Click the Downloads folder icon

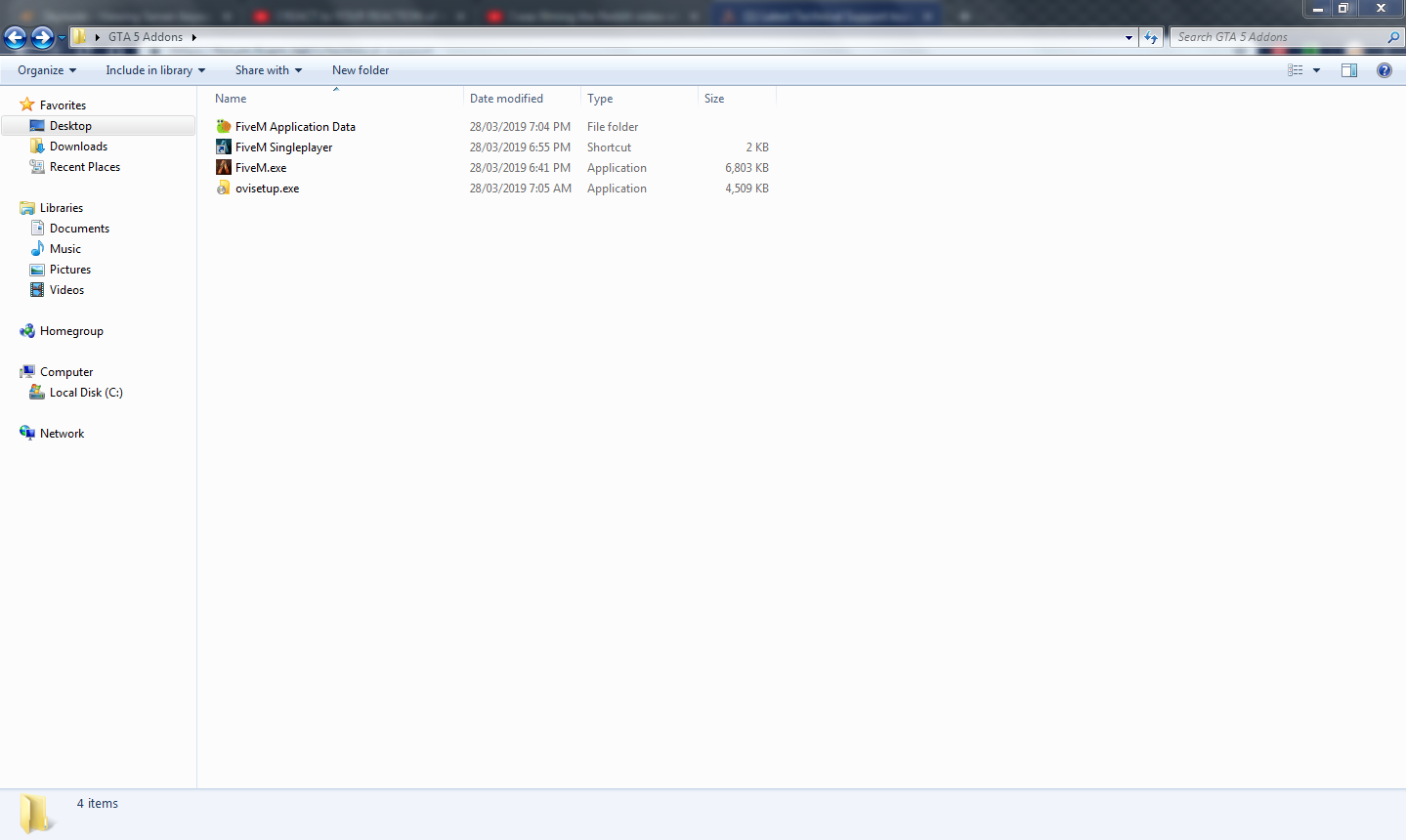(x=37, y=147)
